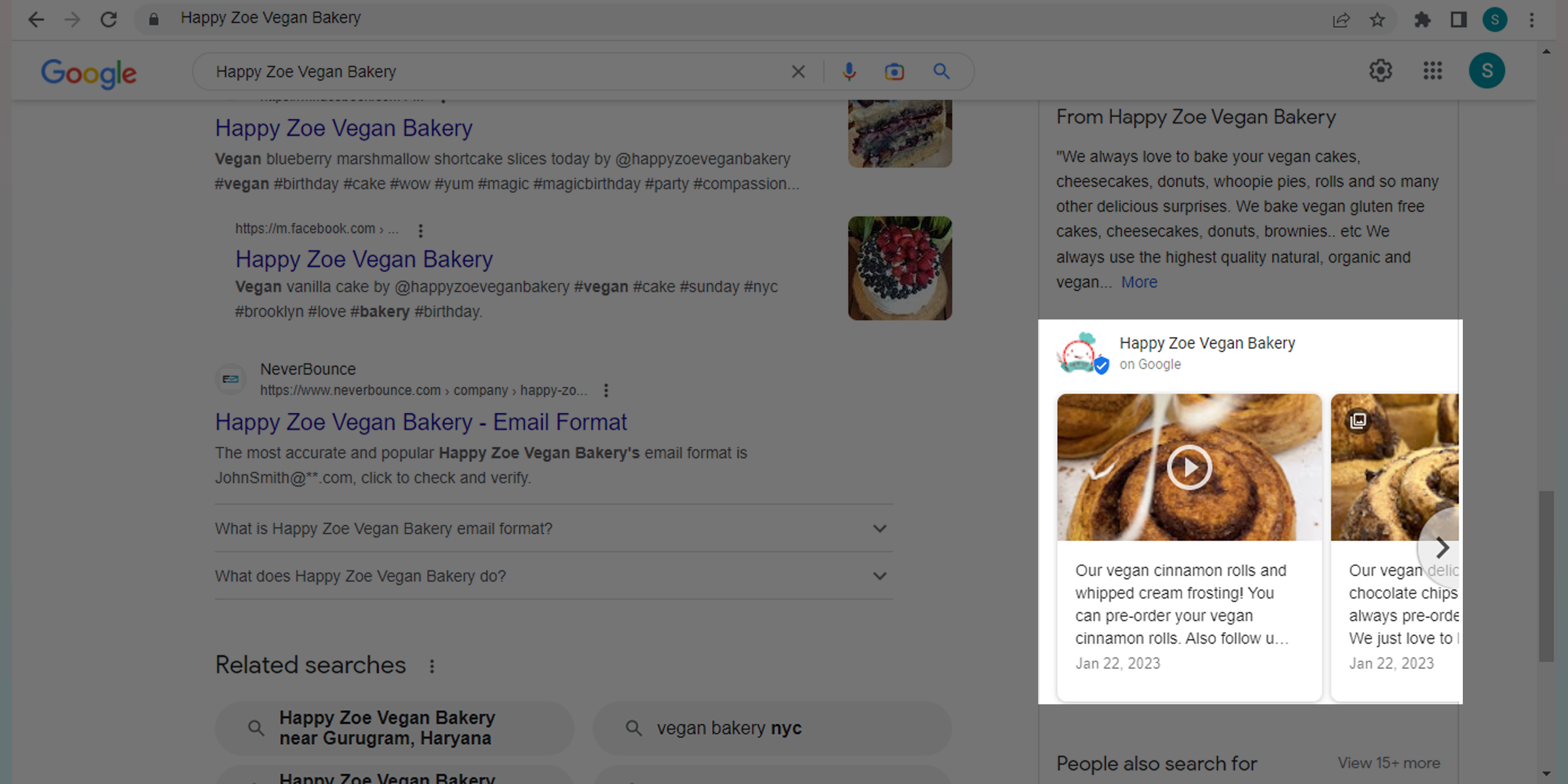Click the second post cinnamon bun image
Viewport: 1568px width, 784px height.
1395,467
